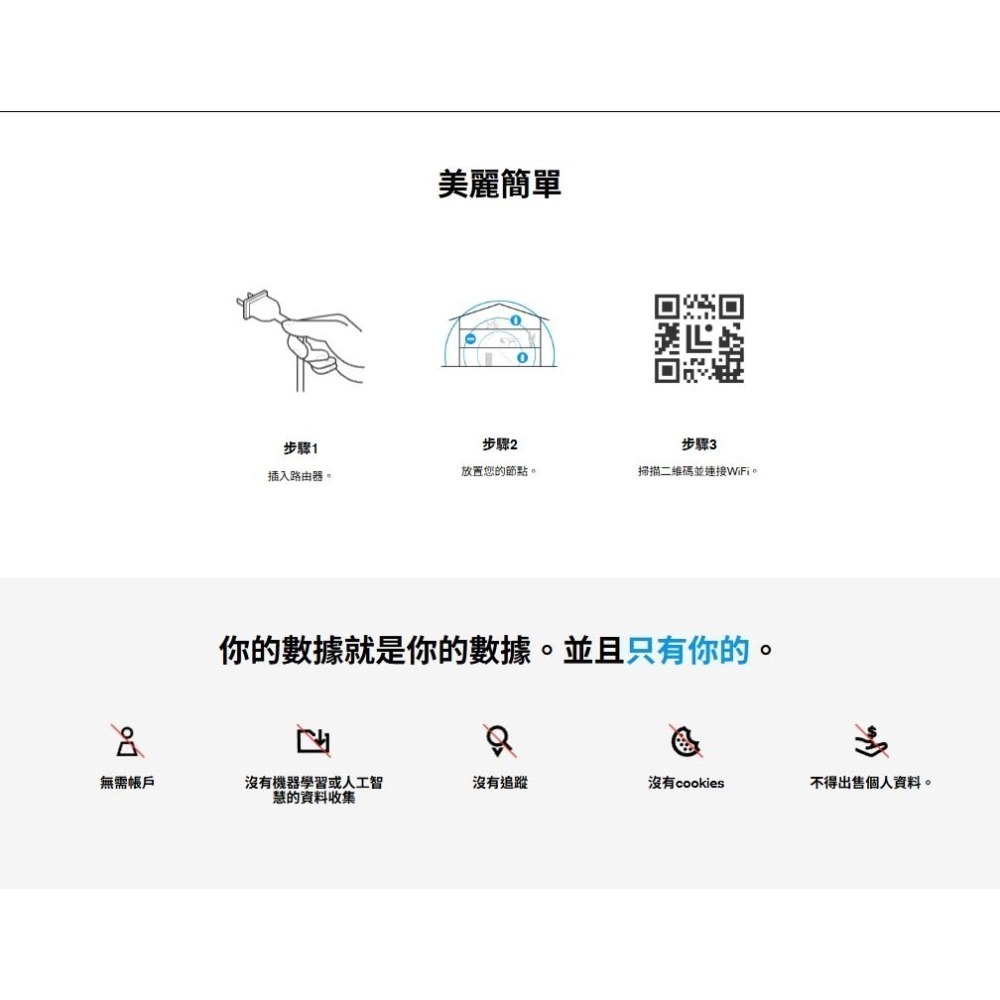
Task: Click the 沒有追蹤 label
Action: (500, 783)
